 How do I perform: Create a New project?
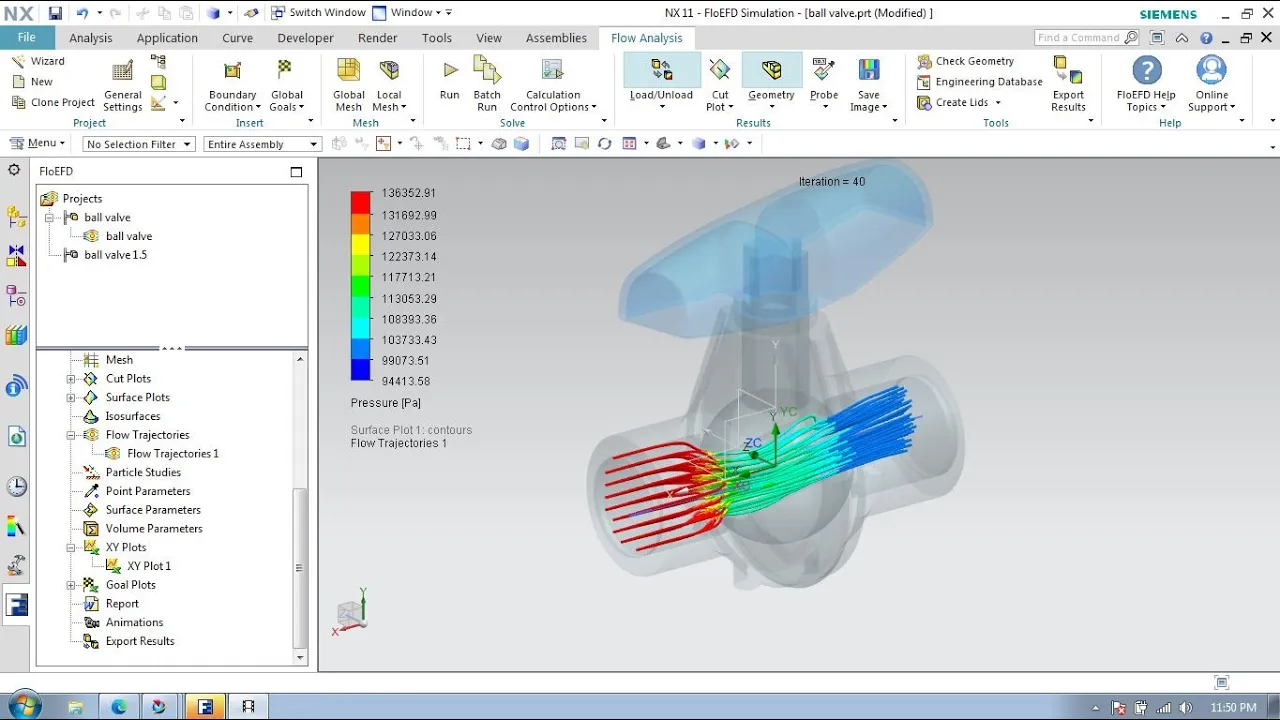click(32, 82)
